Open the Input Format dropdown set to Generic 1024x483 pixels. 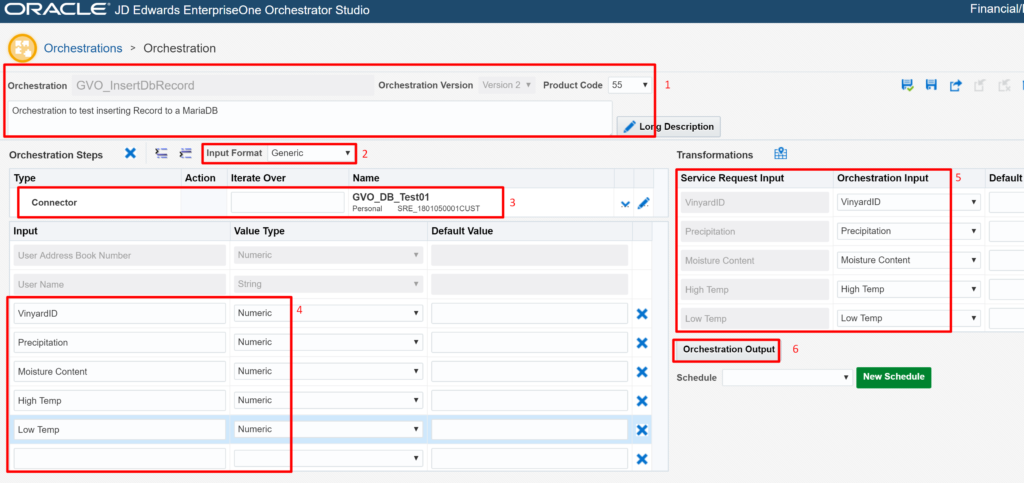(312, 153)
